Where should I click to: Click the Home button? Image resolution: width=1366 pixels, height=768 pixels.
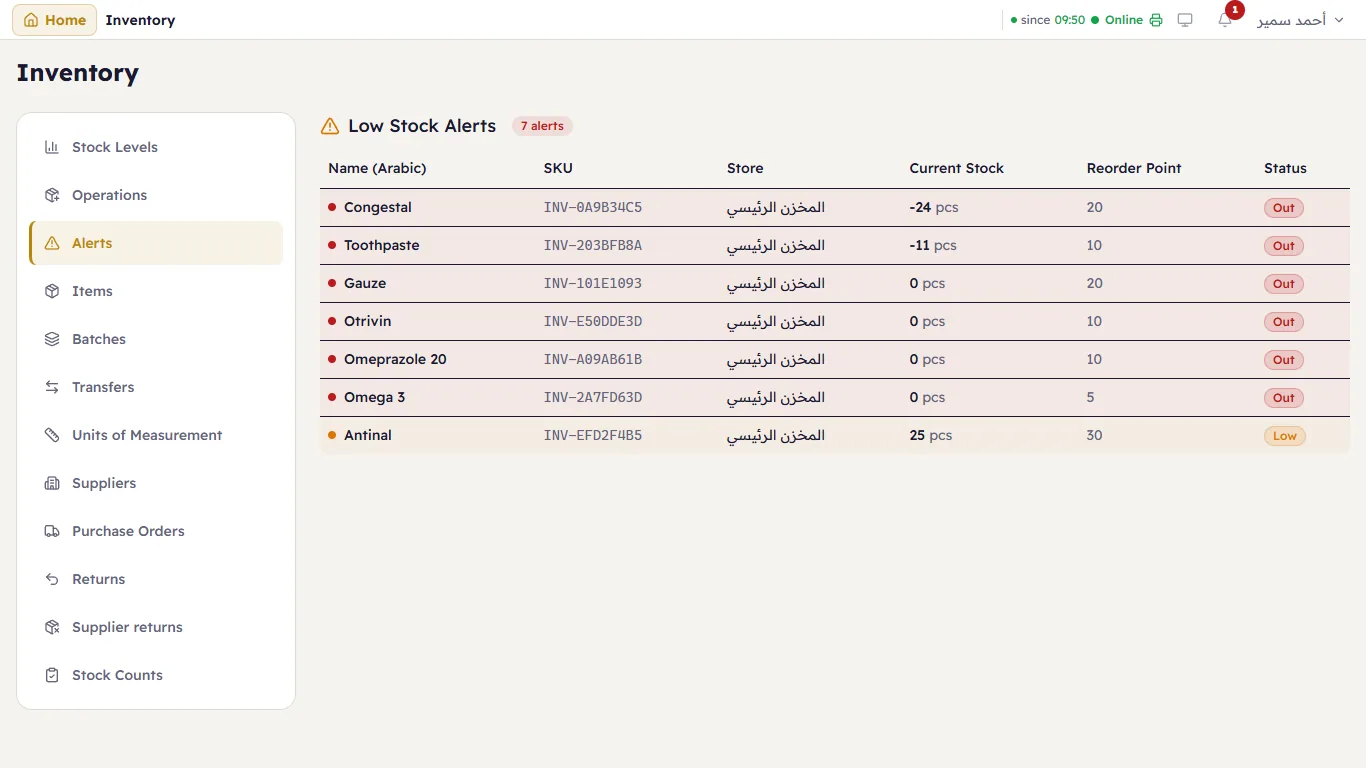tap(54, 20)
